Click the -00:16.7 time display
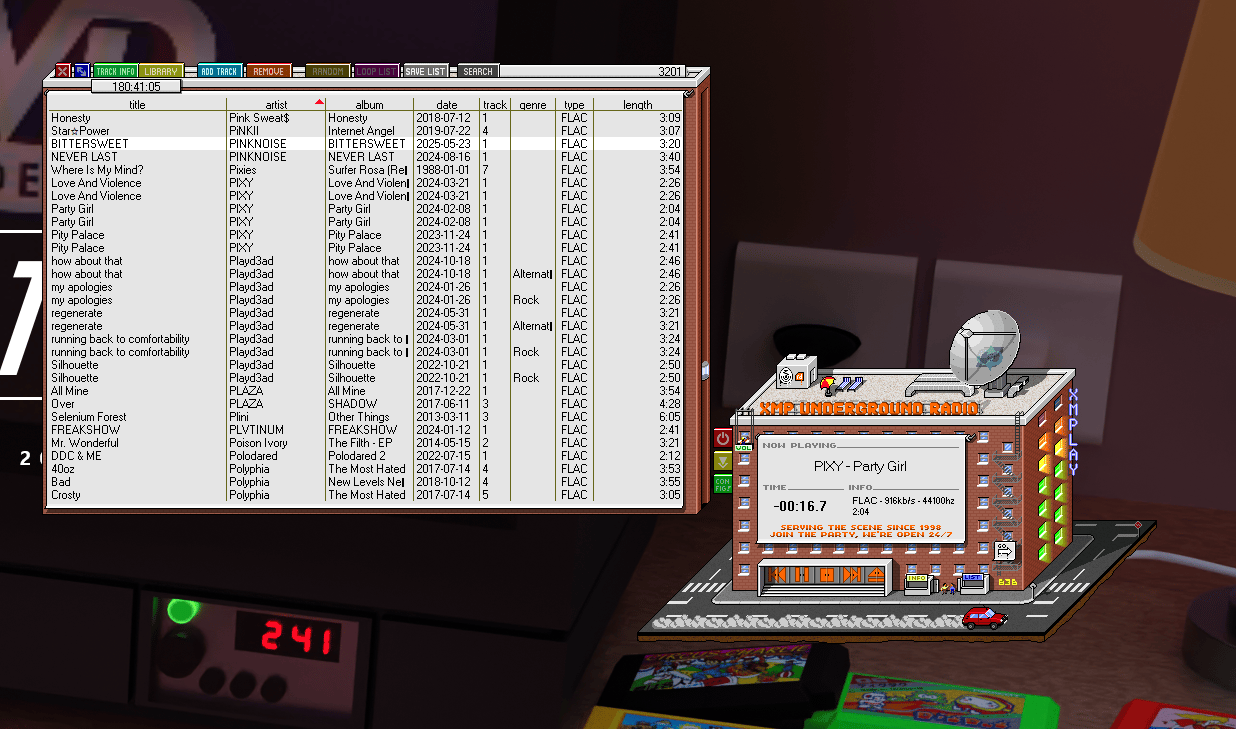1236x729 pixels. pos(800,506)
